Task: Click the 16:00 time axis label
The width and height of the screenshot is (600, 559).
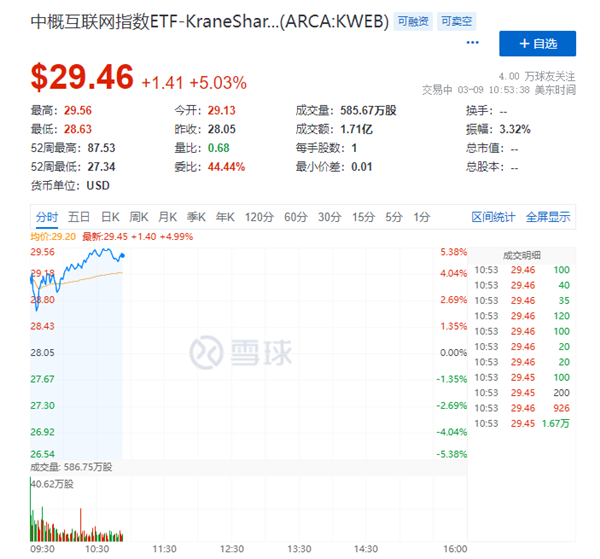Action: (x=455, y=549)
